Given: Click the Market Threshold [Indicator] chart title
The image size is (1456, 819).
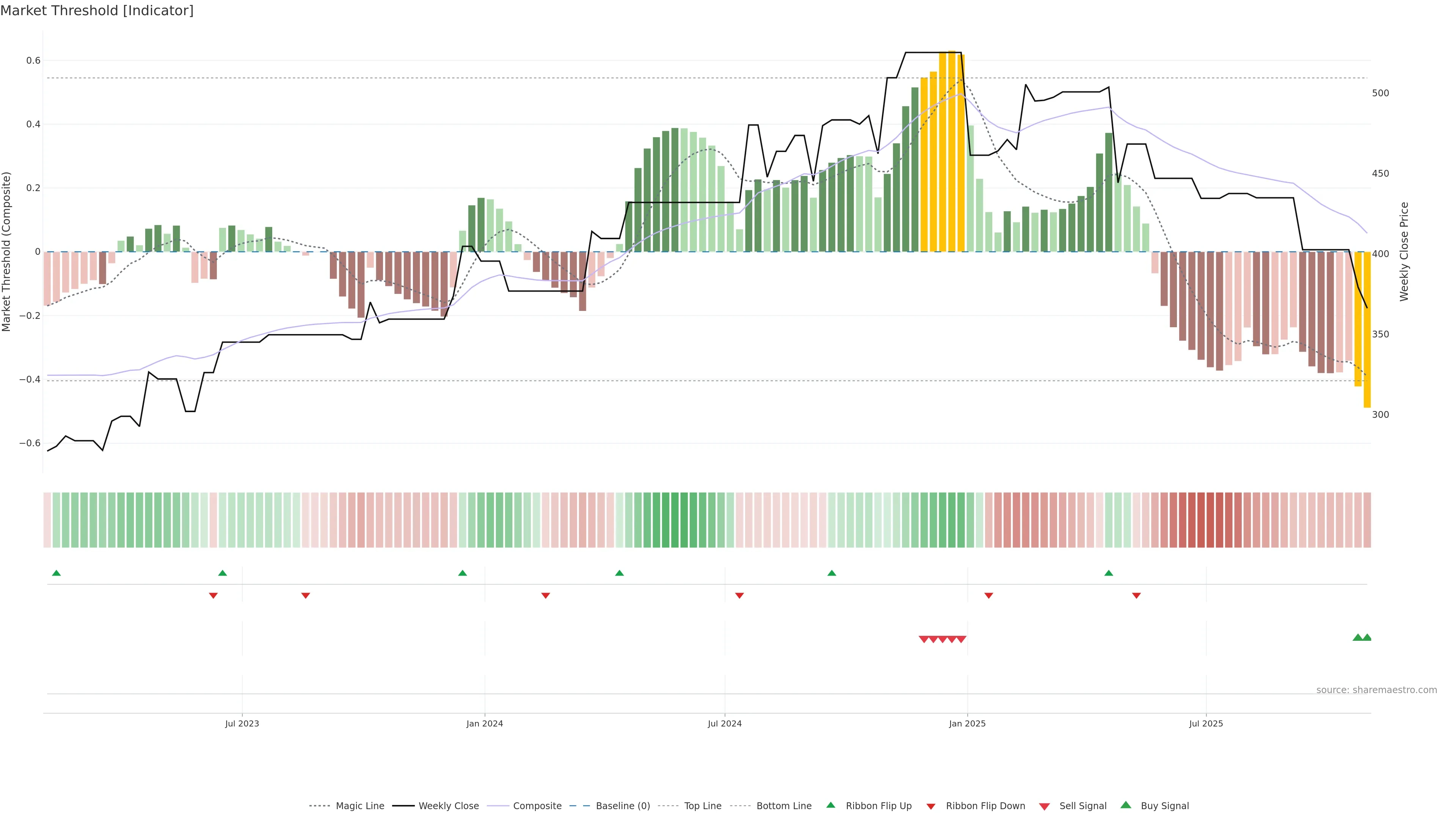Looking at the screenshot, I should pos(97,11).
